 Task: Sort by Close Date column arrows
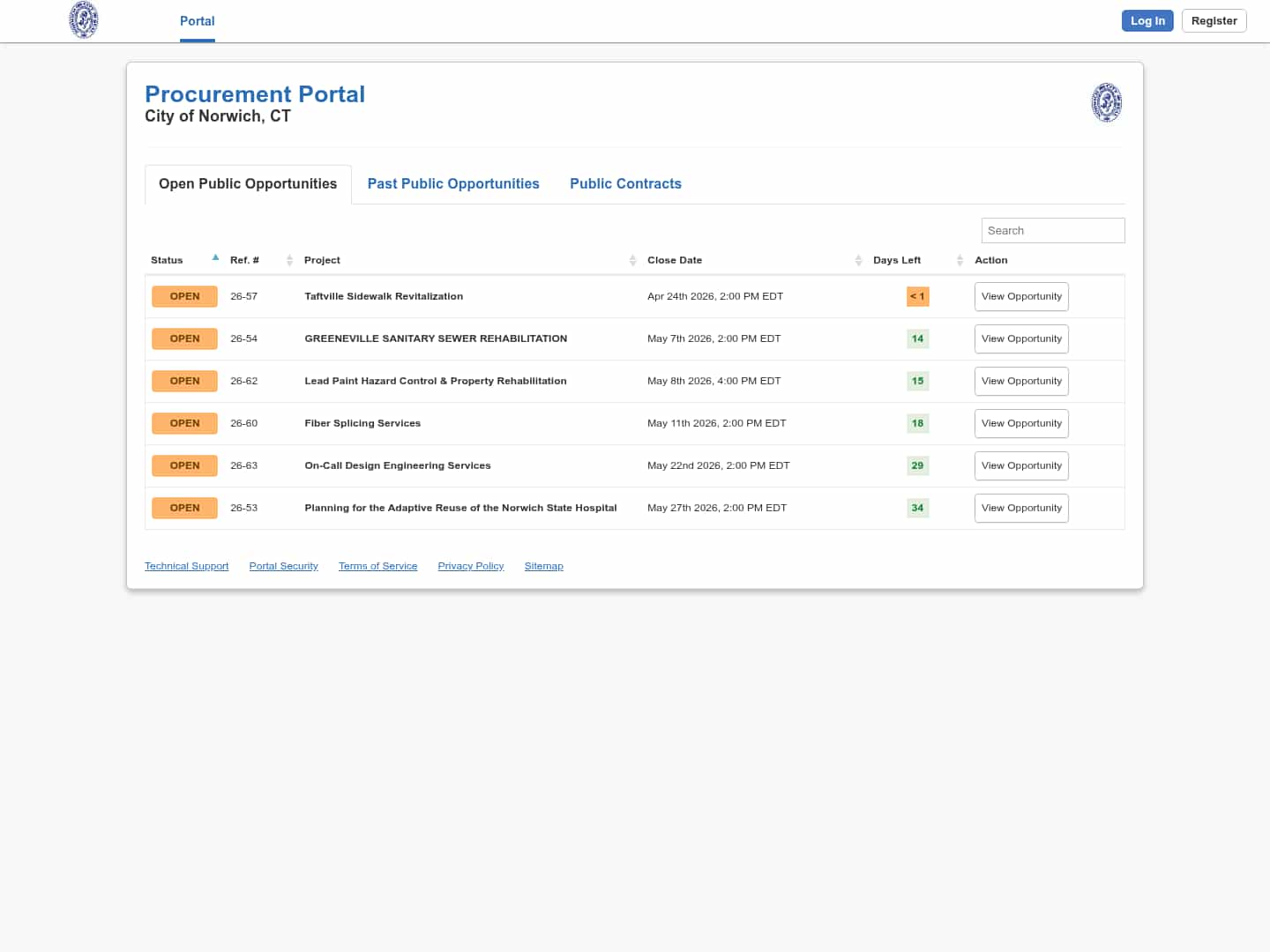click(x=858, y=260)
